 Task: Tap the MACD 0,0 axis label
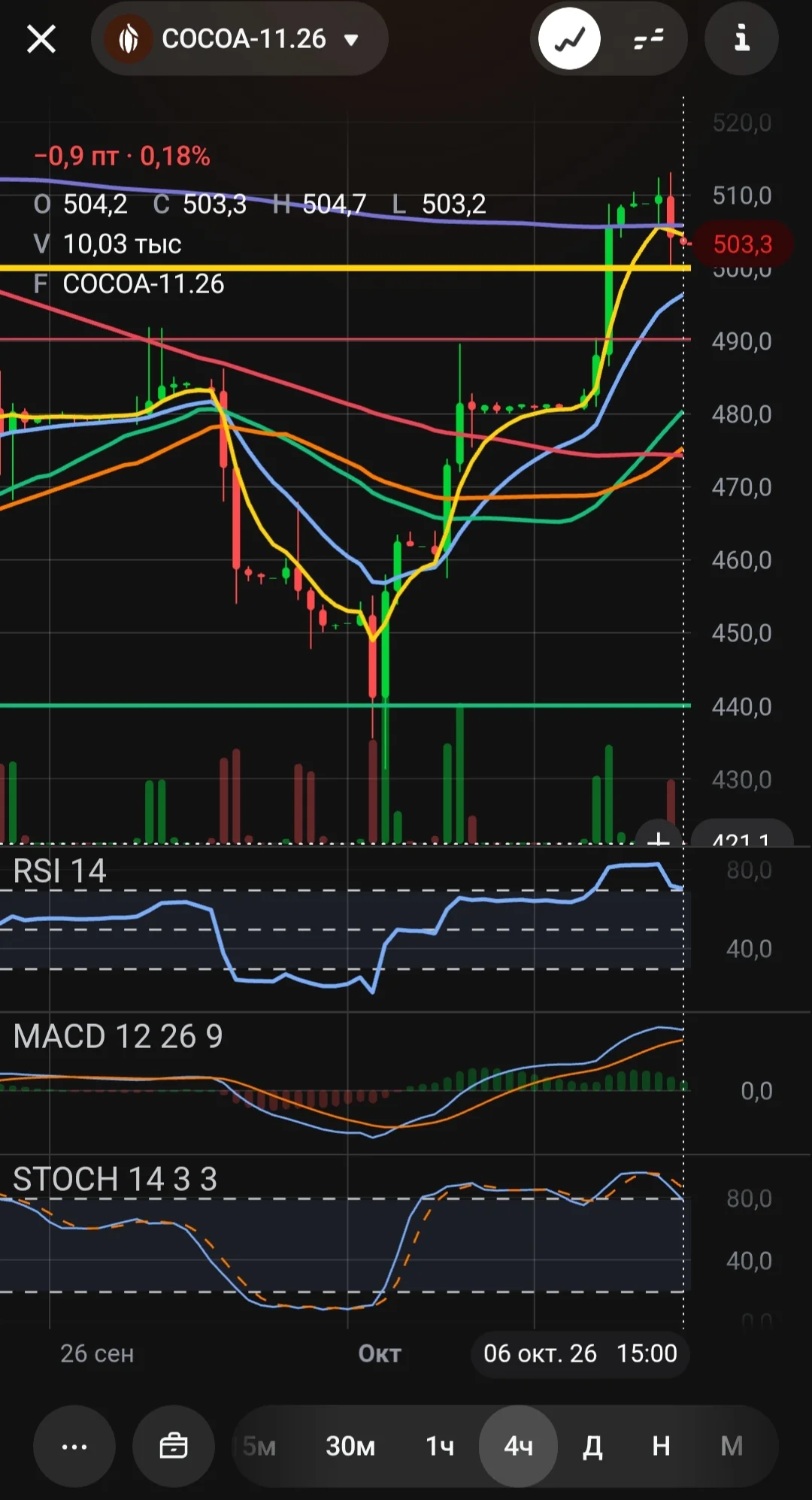pos(756,1091)
